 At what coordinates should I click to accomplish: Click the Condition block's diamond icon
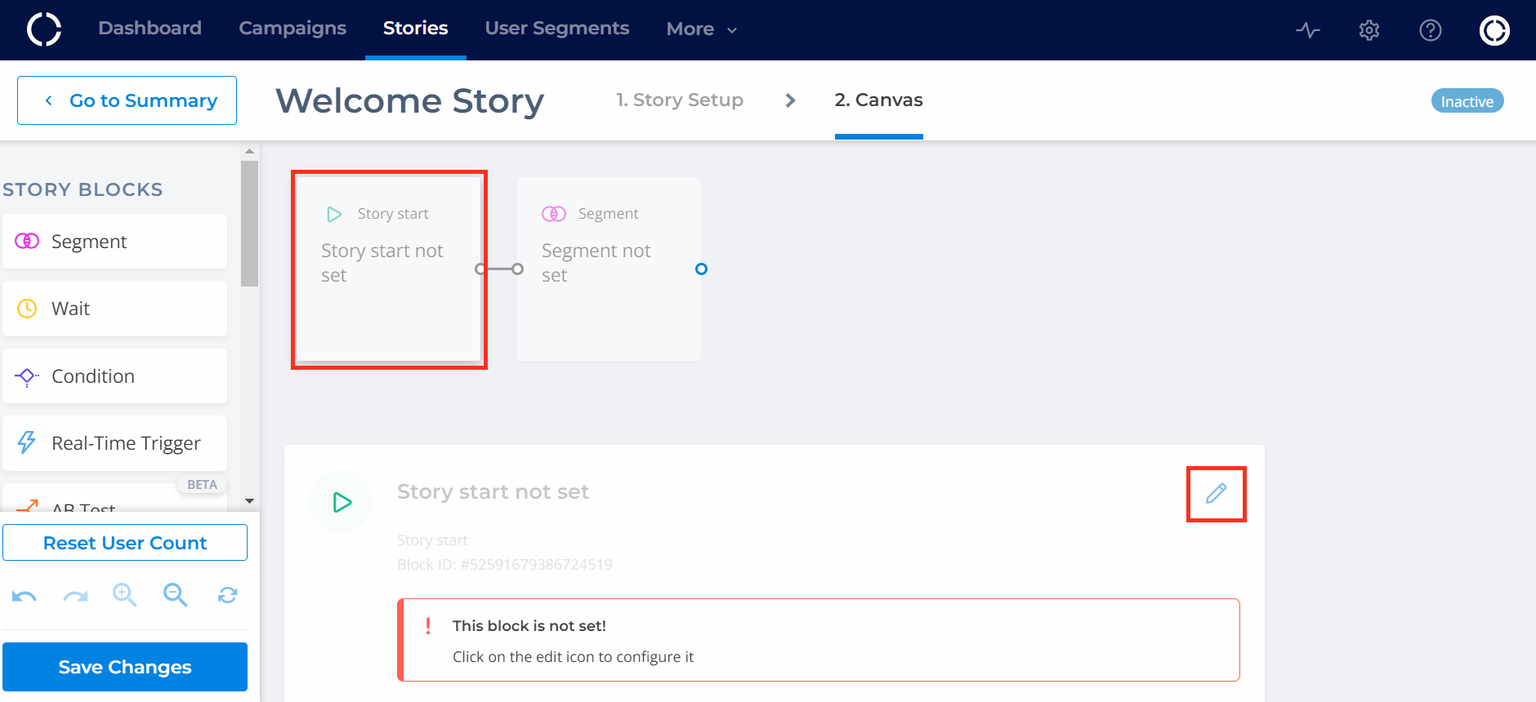[x=27, y=376]
